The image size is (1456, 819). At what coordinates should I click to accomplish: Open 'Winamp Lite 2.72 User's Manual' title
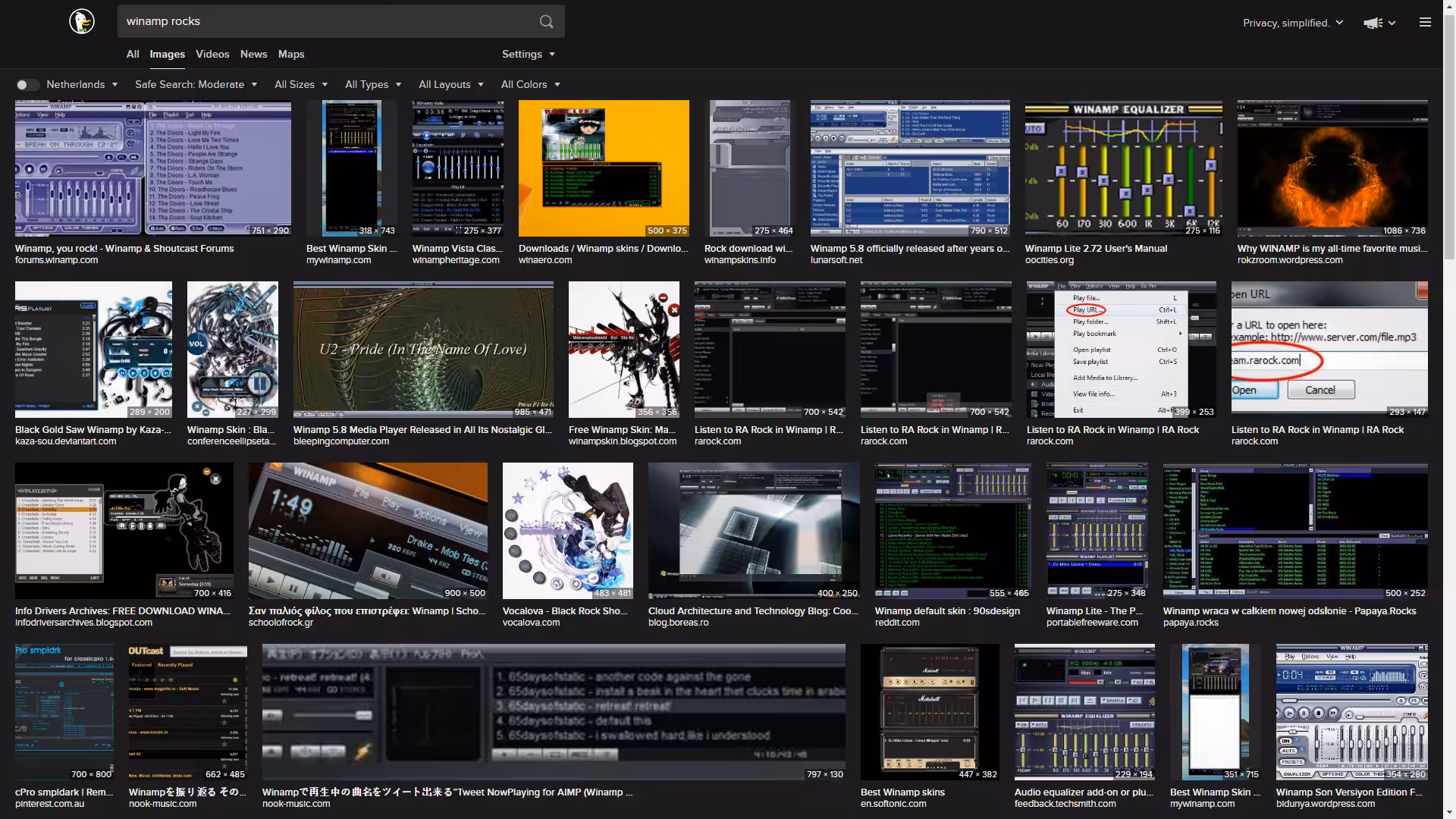(x=1096, y=248)
